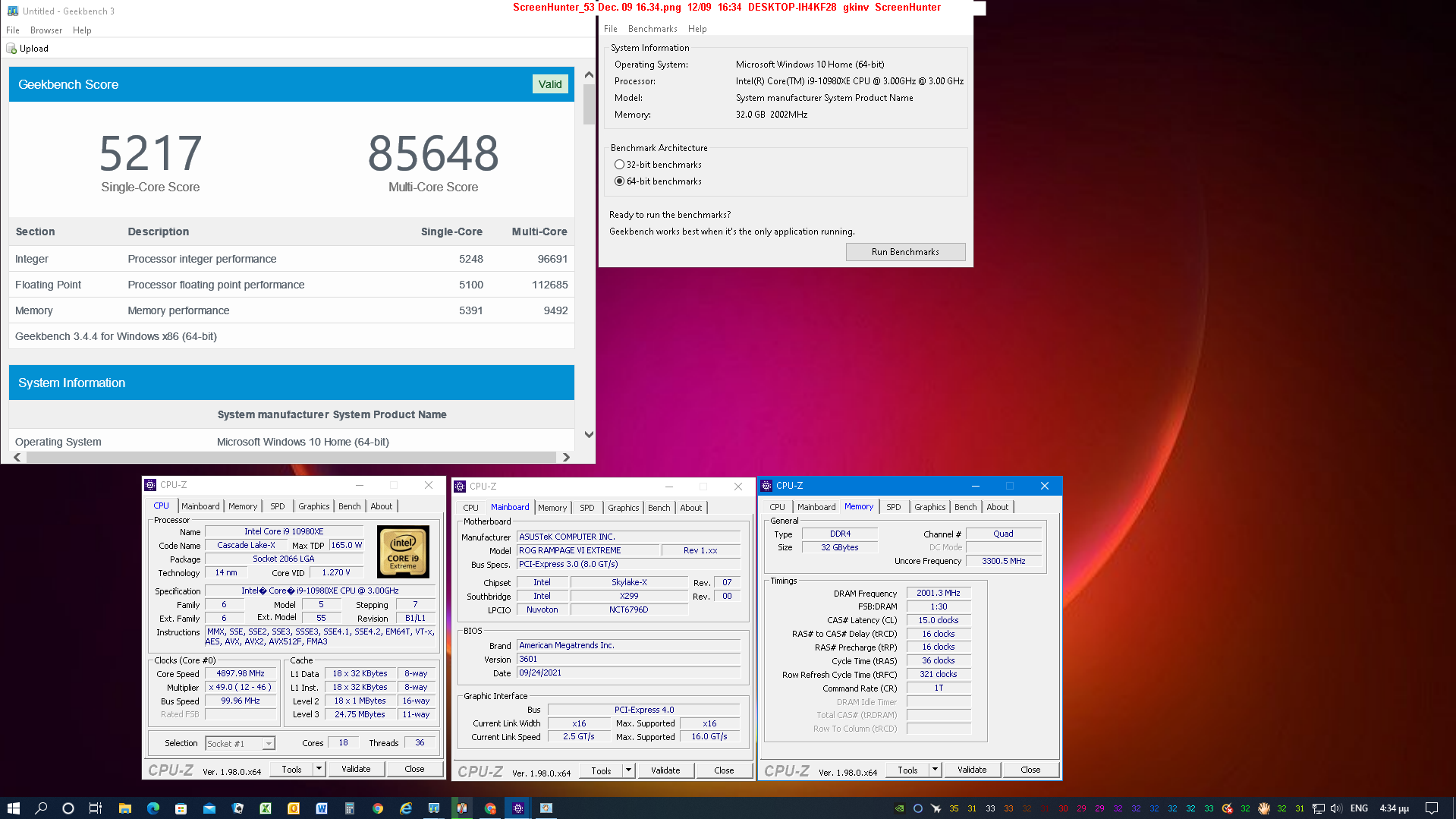Open volume speaker tray icon

[x=1336, y=808]
